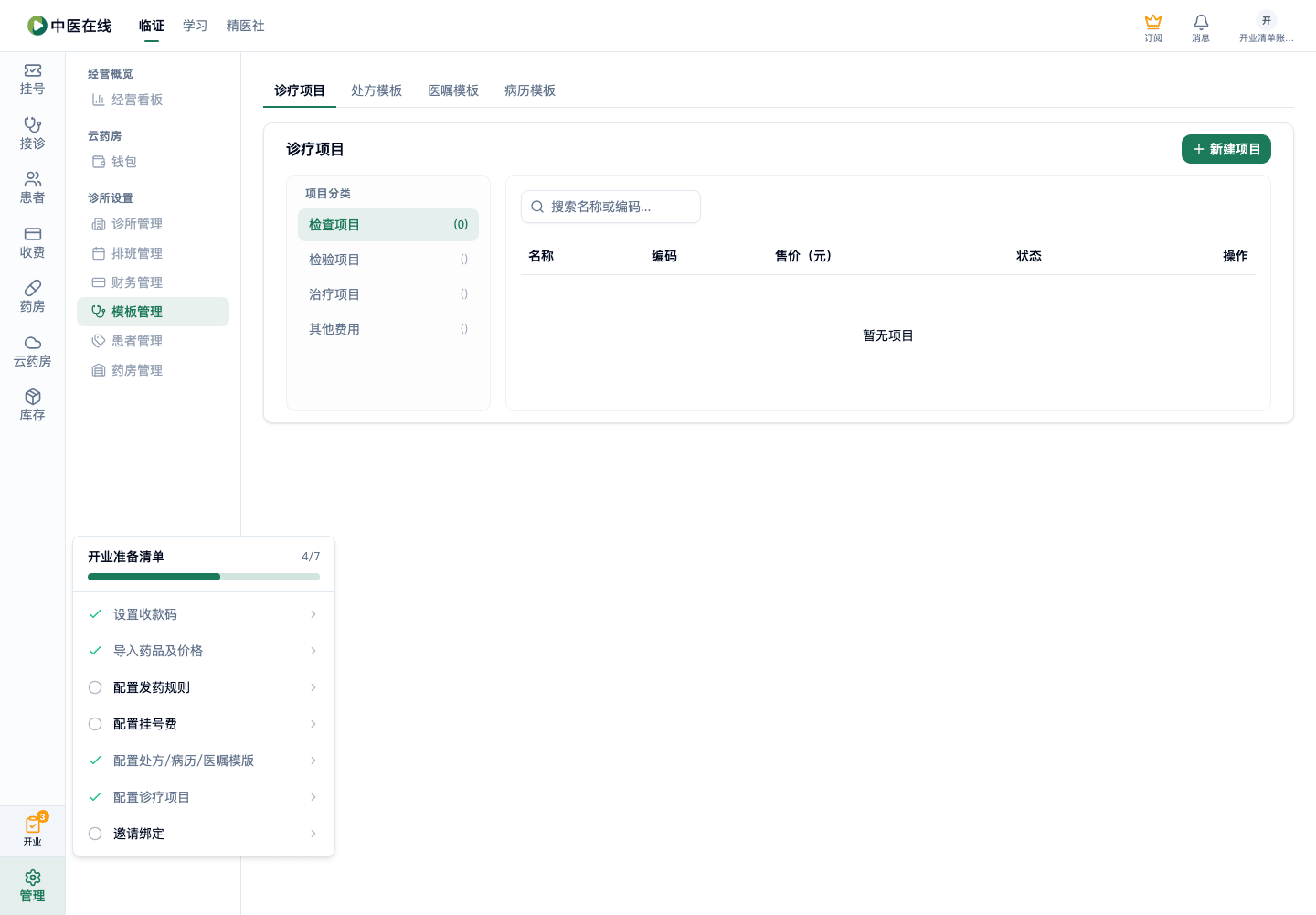The image size is (1316, 915).
Task: Click the 管理 gear icon
Action: (33, 878)
